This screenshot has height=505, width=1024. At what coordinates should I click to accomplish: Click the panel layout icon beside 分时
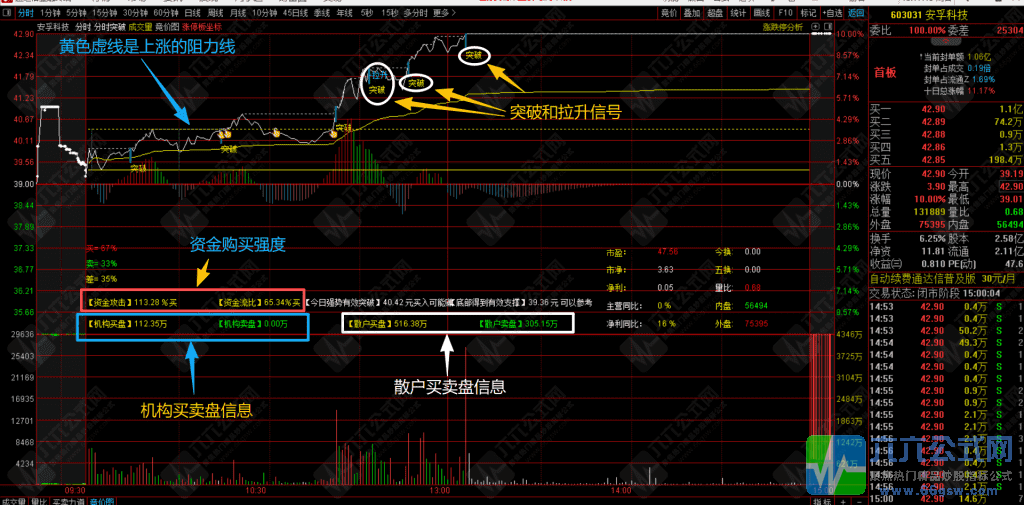click(x=7, y=13)
